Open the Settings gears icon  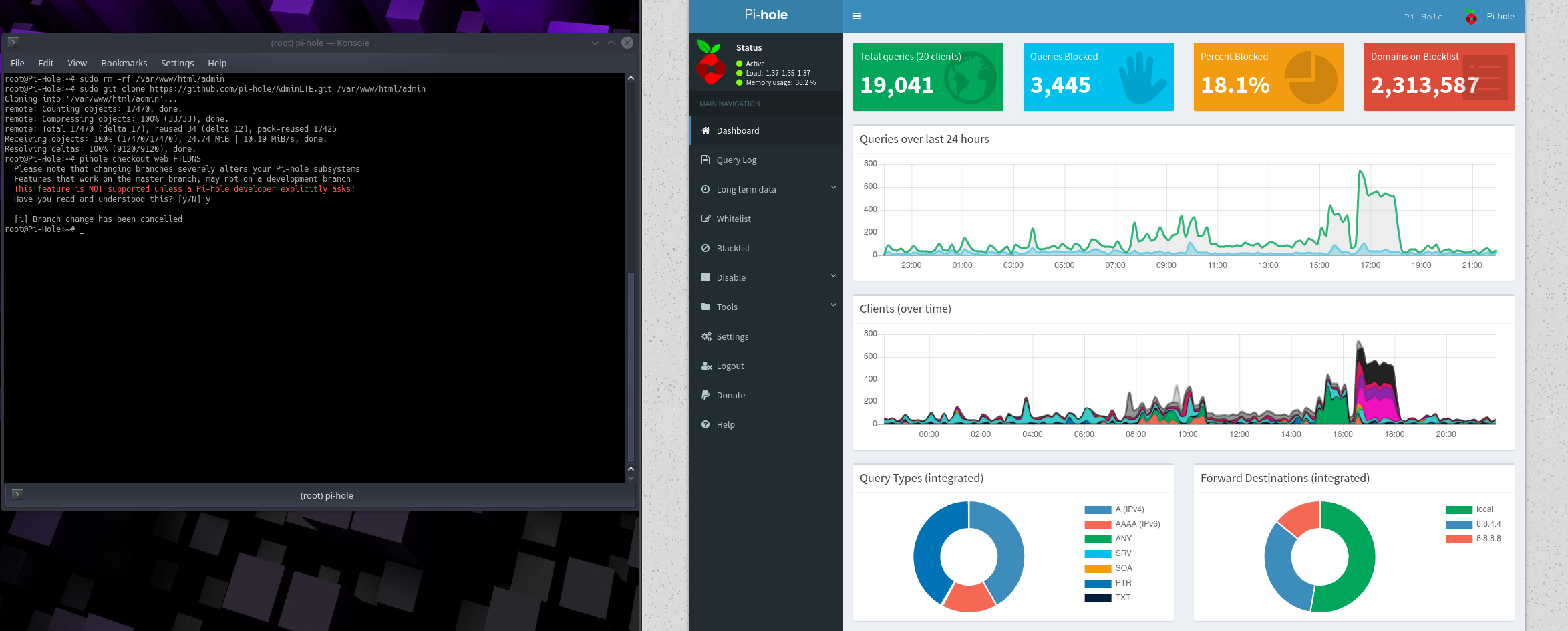tap(706, 336)
